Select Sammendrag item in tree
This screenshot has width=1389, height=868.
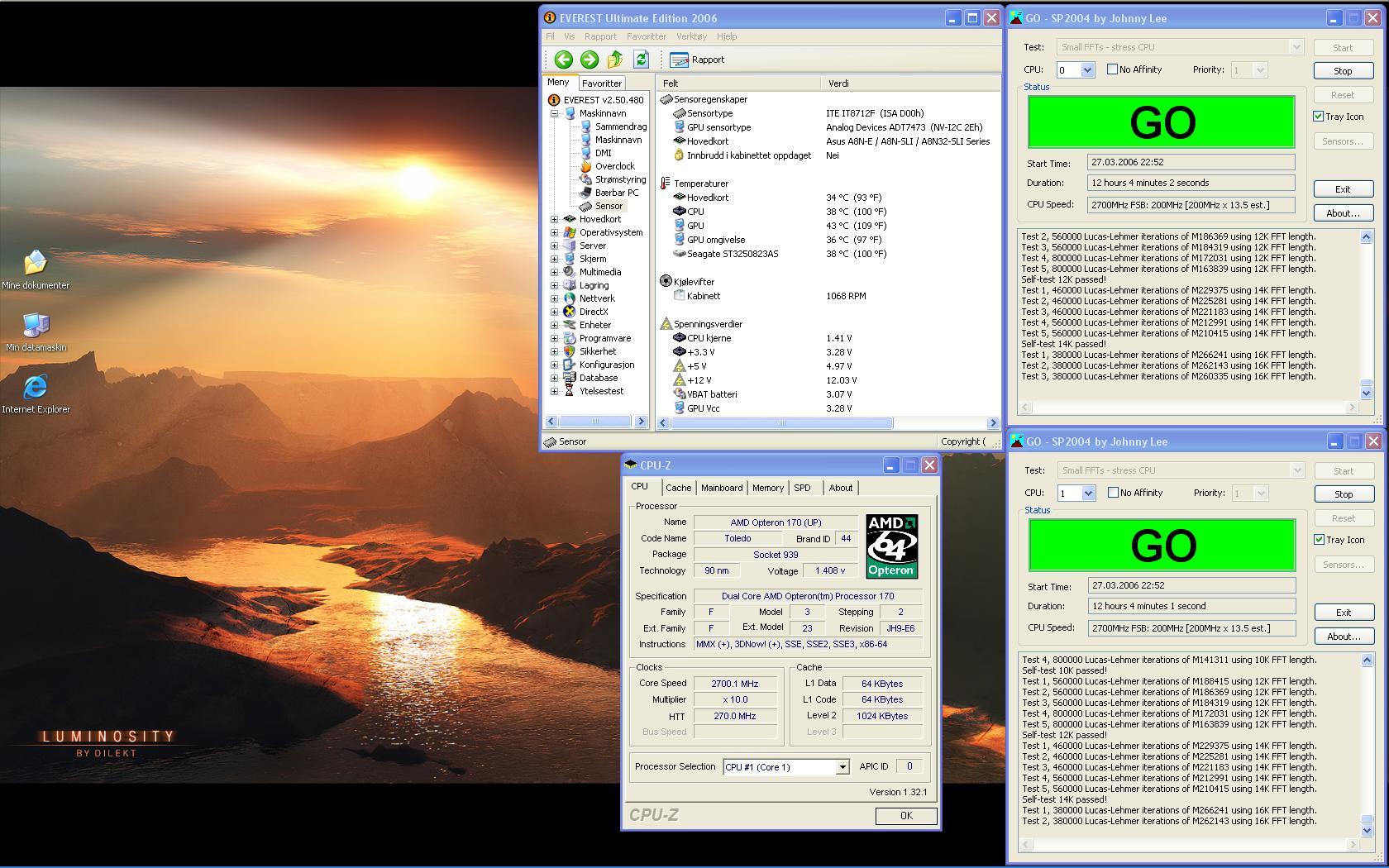(621, 126)
